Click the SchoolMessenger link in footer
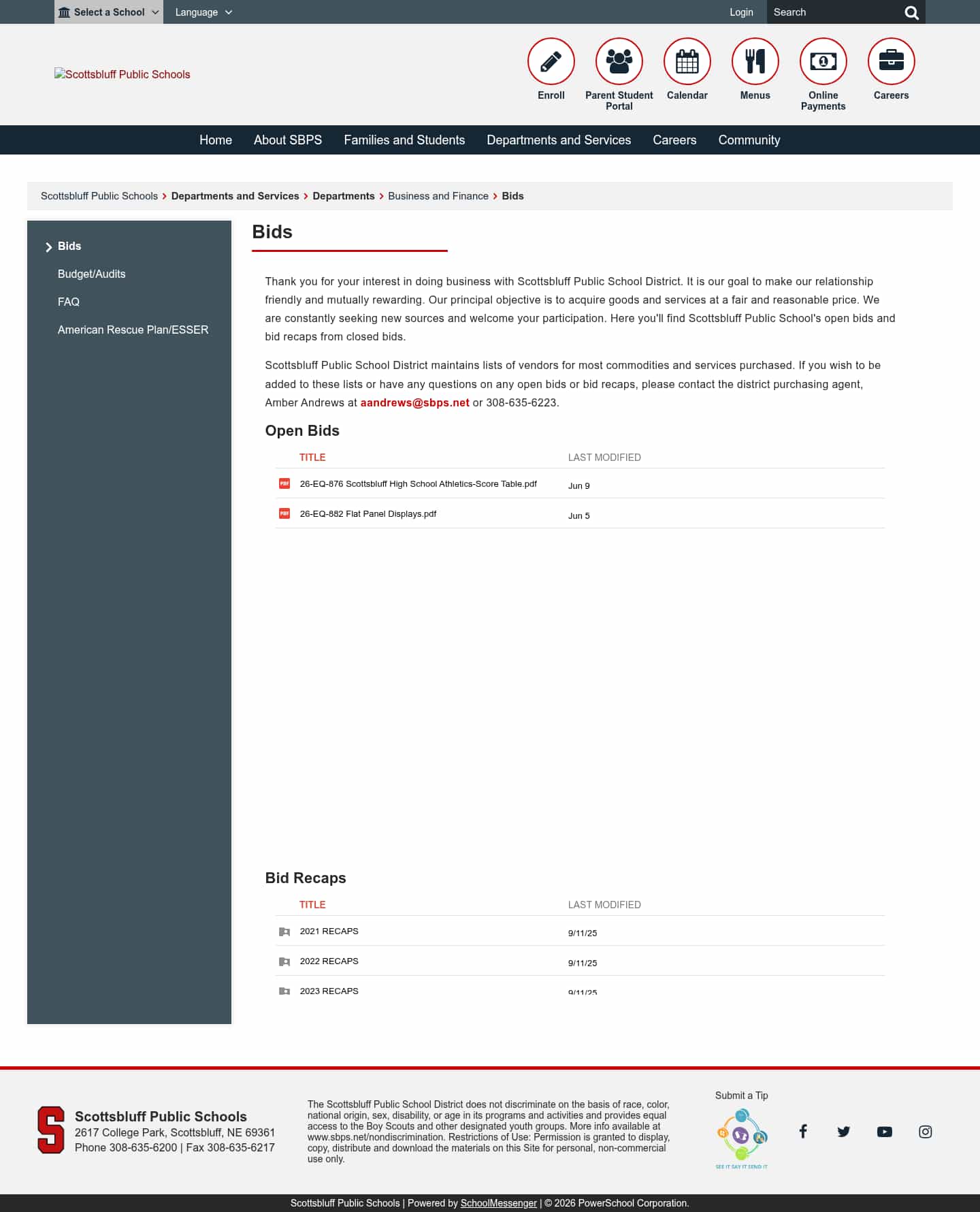This screenshot has width=980, height=1212. [499, 1203]
